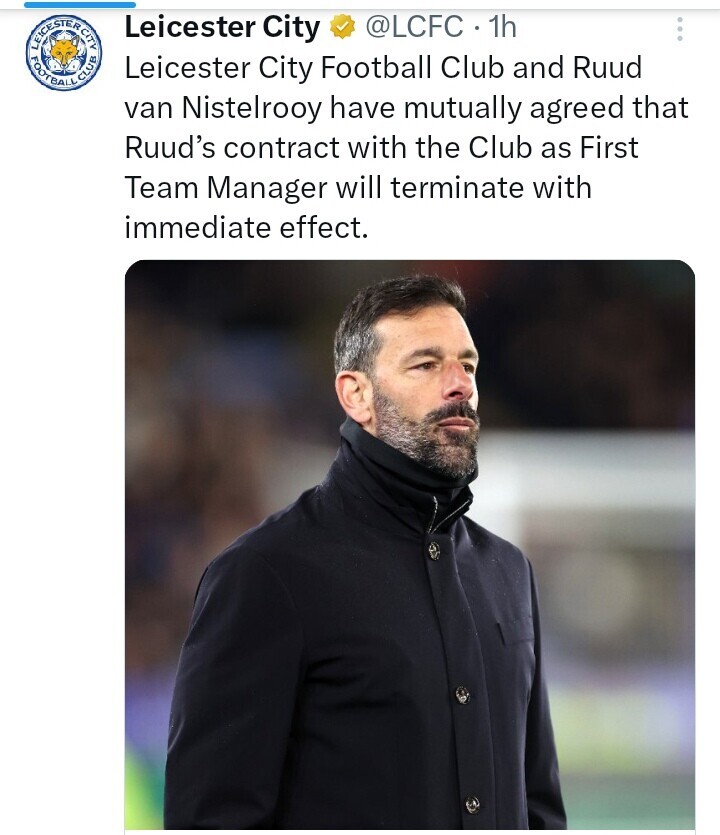Open the @LCFC handle link
Image resolution: width=720 pixels, height=835 pixels.
coord(414,27)
